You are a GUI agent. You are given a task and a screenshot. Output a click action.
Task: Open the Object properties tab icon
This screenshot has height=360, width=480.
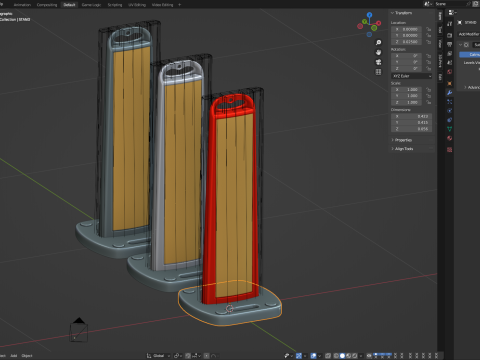coord(449,83)
